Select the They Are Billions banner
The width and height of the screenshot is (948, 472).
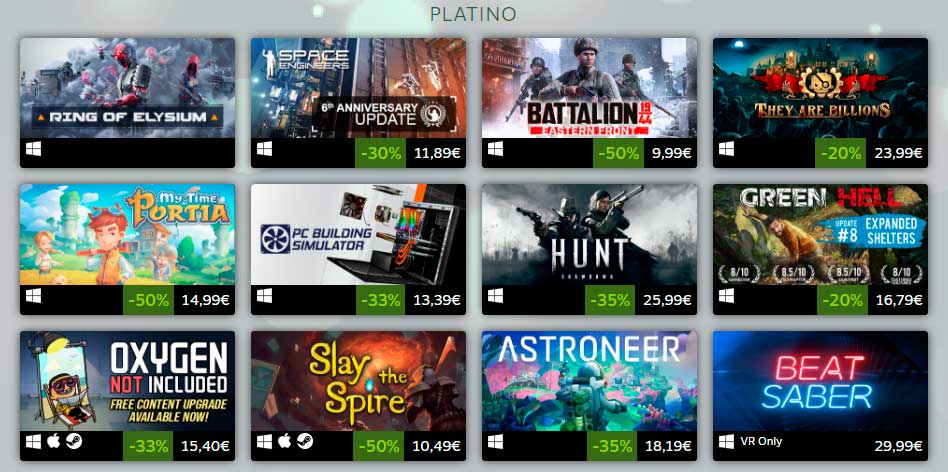[x=820, y=88]
